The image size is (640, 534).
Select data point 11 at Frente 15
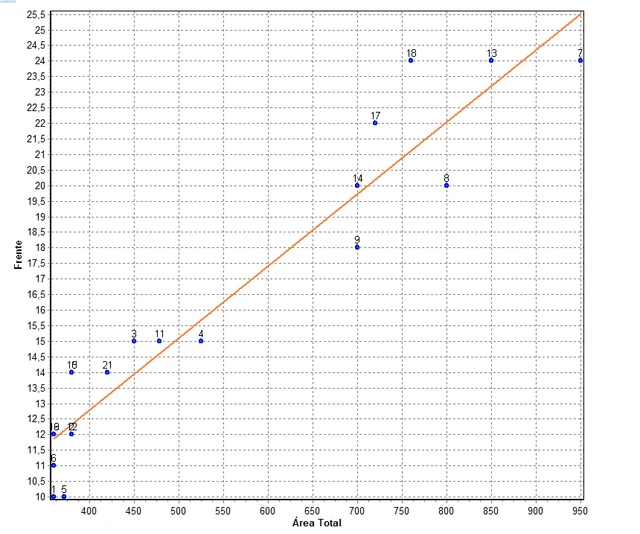coord(159,341)
